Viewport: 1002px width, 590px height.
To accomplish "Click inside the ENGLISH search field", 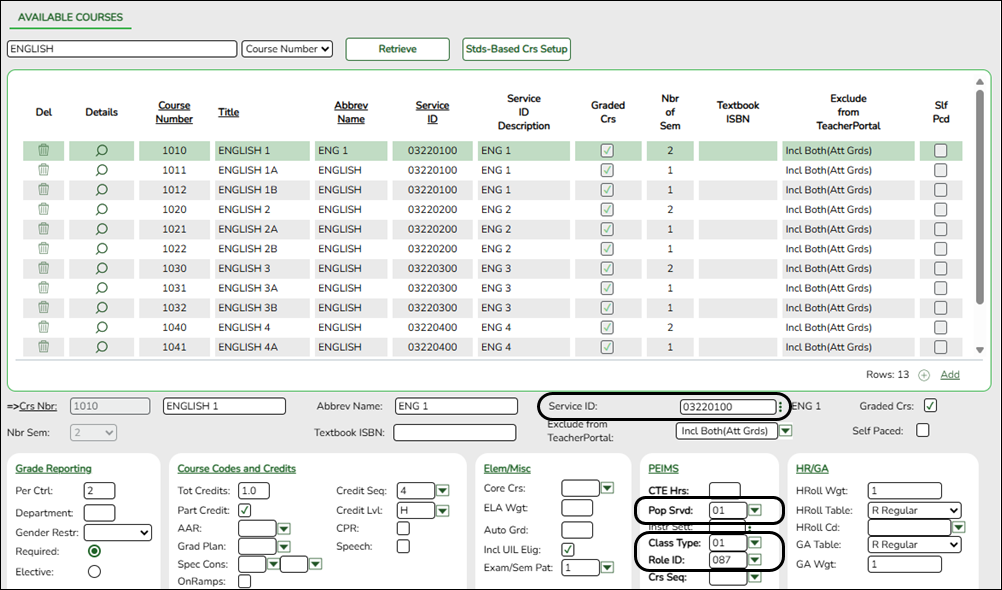I will [120, 48].
